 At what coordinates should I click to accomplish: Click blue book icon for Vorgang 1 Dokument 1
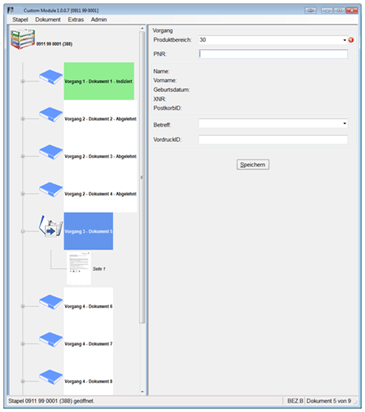pyautogui.click(x=51, y=77)
